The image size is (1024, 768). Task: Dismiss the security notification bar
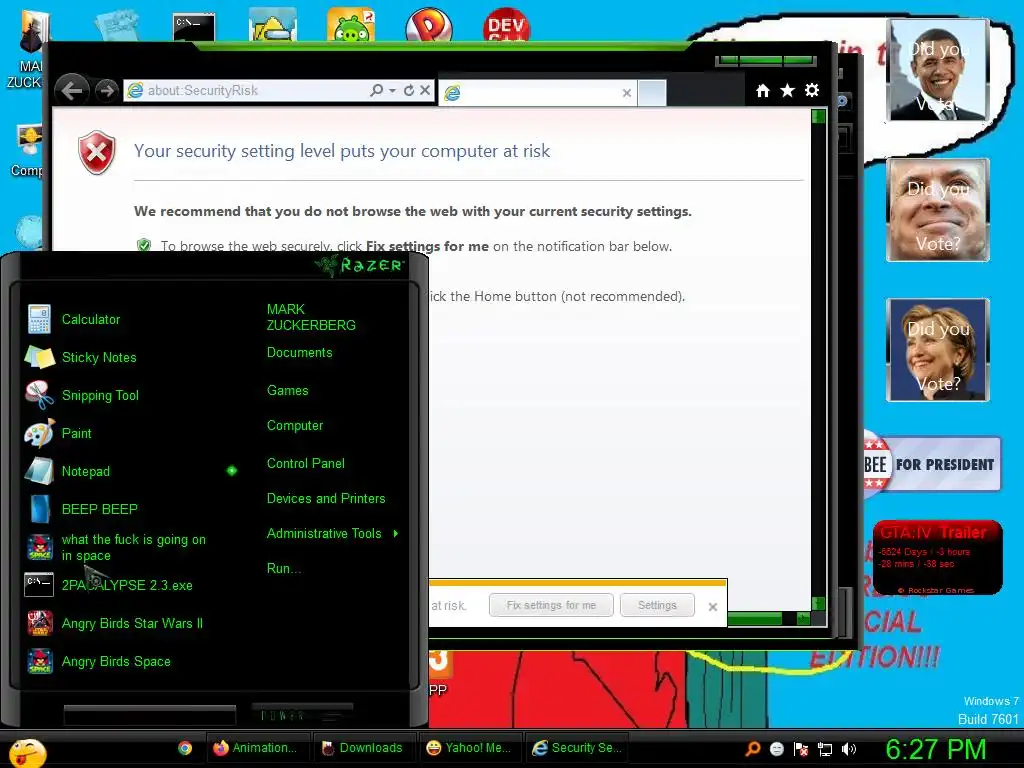(712, 607)
